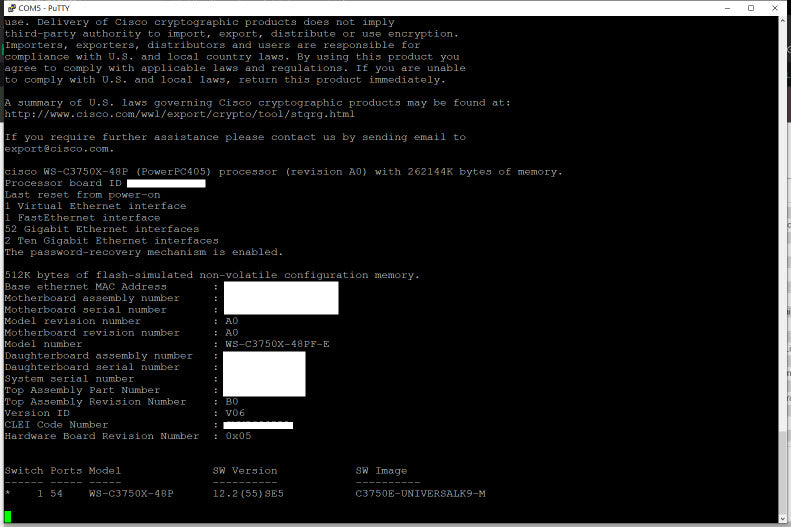
Task: Click 'Motherboard revision number' label
Action: [x=92, y=333]
